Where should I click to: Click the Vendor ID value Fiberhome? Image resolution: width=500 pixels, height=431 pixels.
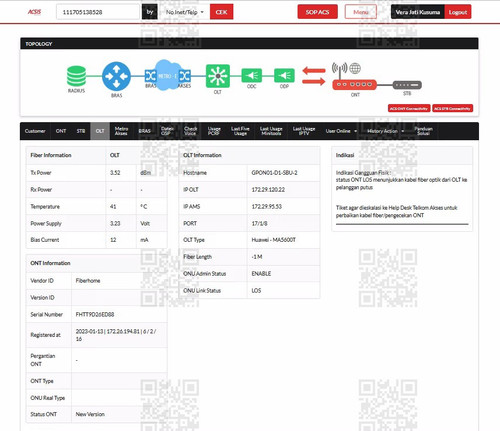click(x=88, y=281)
